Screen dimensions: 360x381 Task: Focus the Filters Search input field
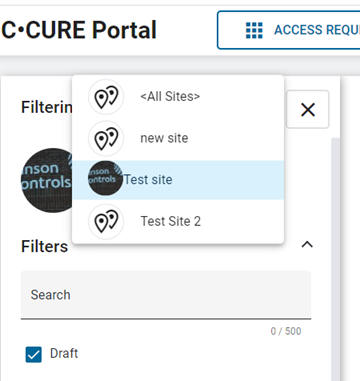click(166, 295)
